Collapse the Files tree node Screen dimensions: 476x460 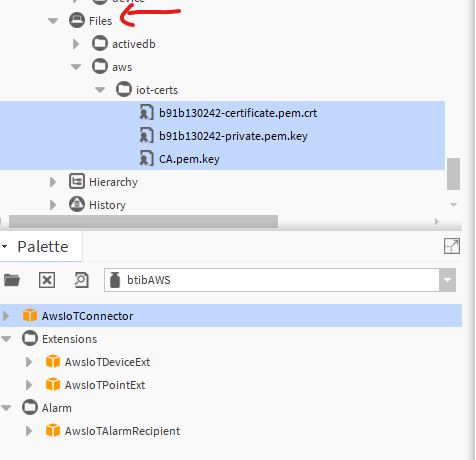[53, 21]
